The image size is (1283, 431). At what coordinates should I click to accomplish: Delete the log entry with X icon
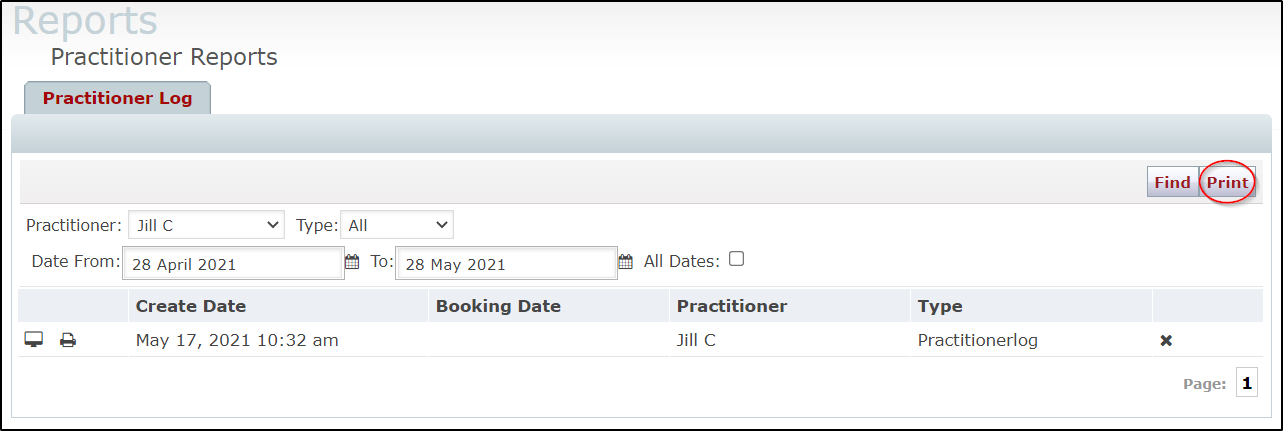click(1166, 341)
